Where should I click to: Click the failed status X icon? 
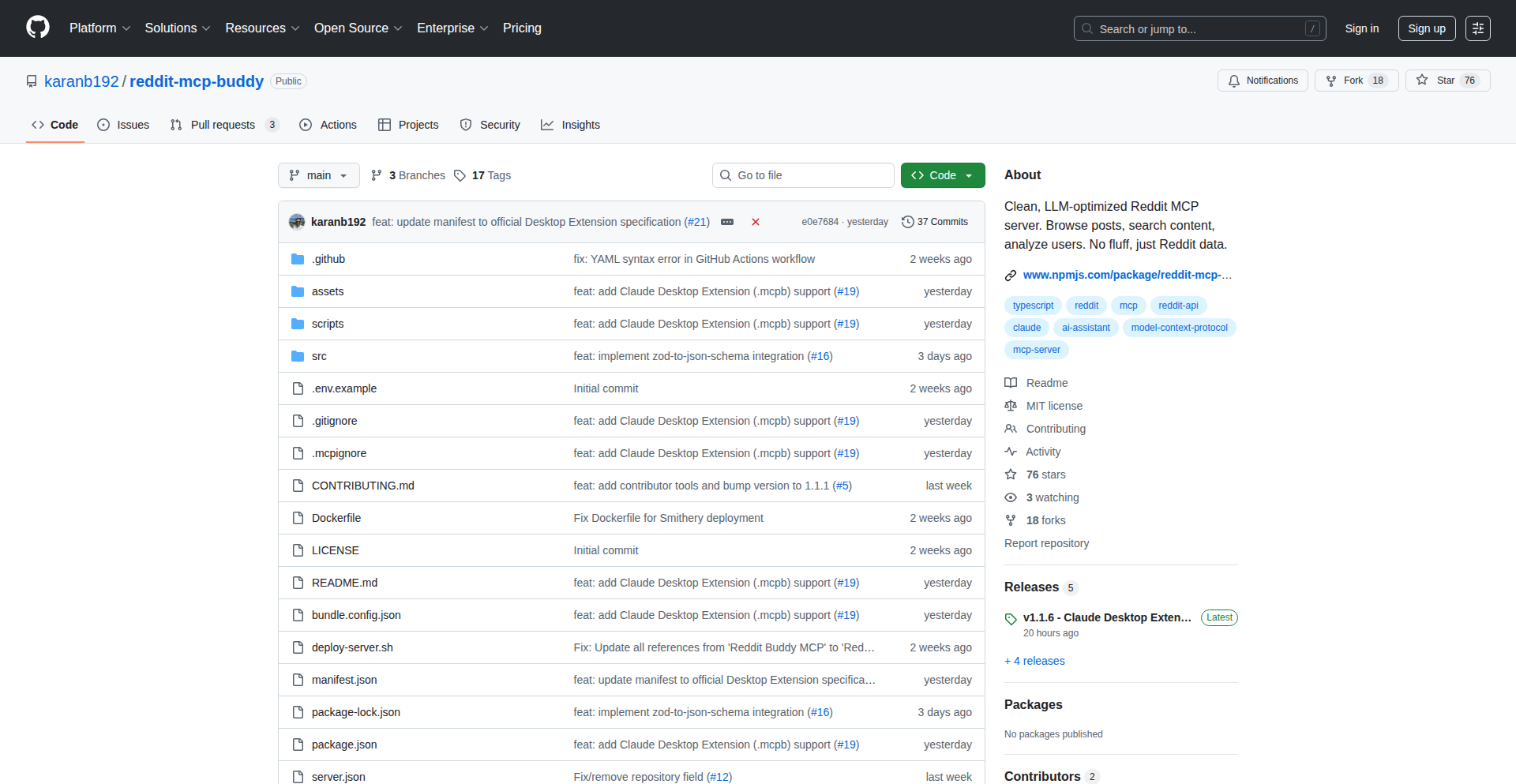click(x=756, y=222)
